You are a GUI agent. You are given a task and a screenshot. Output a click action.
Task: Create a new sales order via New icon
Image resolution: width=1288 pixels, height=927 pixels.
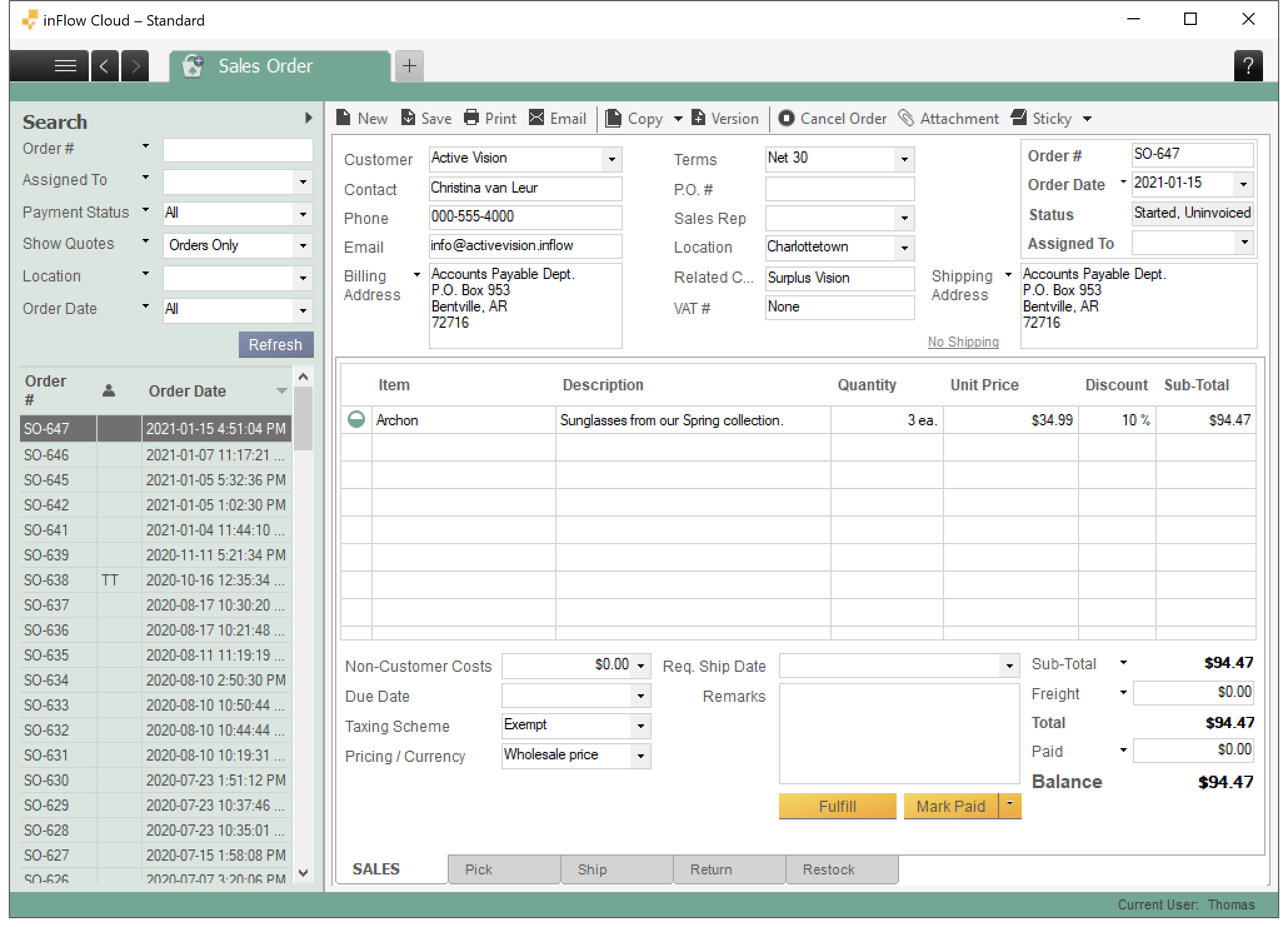[361, 118]
